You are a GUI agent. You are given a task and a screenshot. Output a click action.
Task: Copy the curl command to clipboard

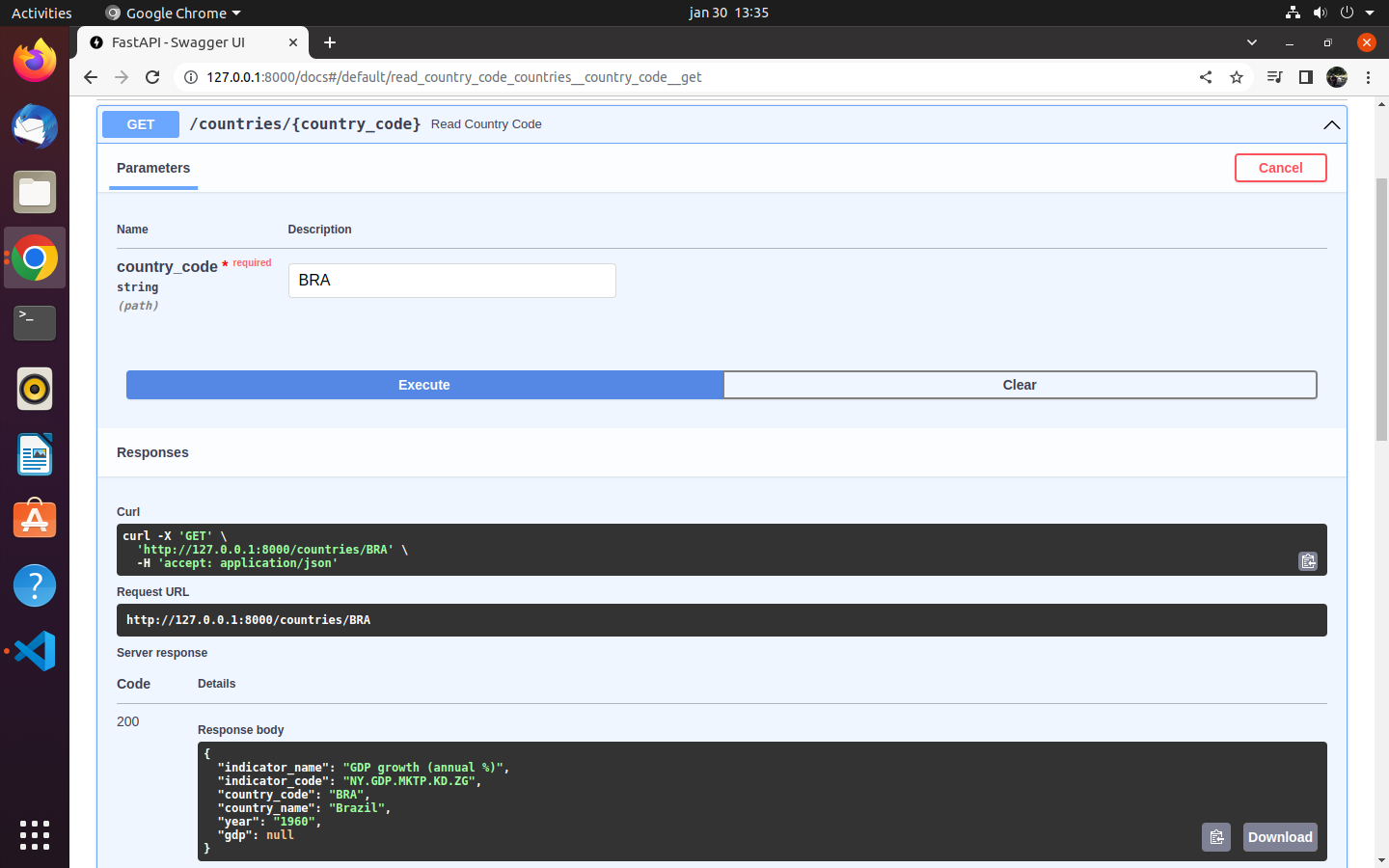click(x=1308, y=561)
